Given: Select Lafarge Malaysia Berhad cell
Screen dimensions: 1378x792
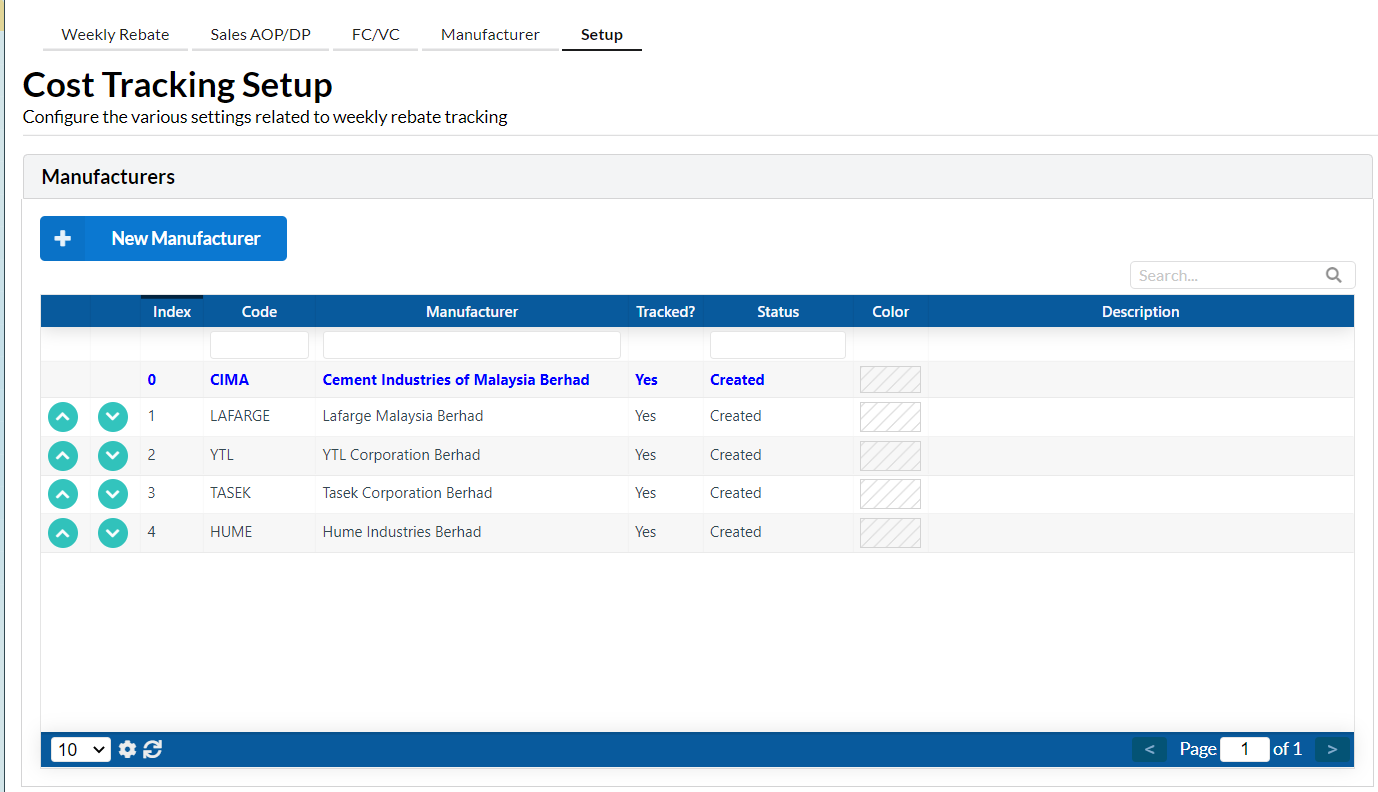Looking at the screenshot, I should (x=472, y=417).
